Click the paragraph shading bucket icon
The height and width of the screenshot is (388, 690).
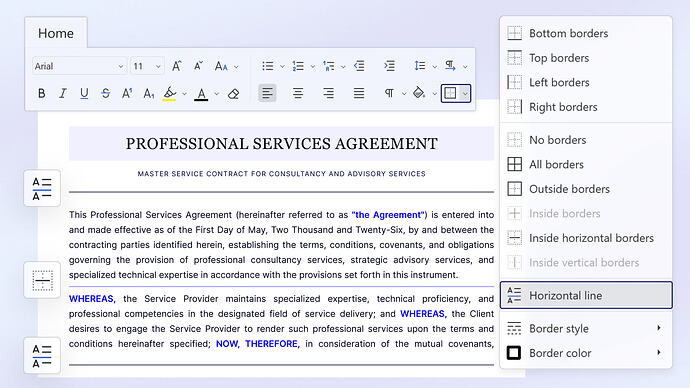pos(419,93)
